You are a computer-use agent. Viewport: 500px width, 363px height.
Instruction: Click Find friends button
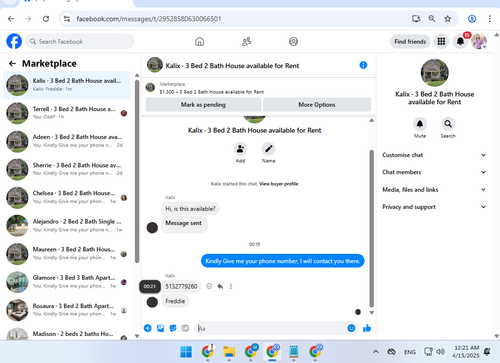tap(410, 41)
